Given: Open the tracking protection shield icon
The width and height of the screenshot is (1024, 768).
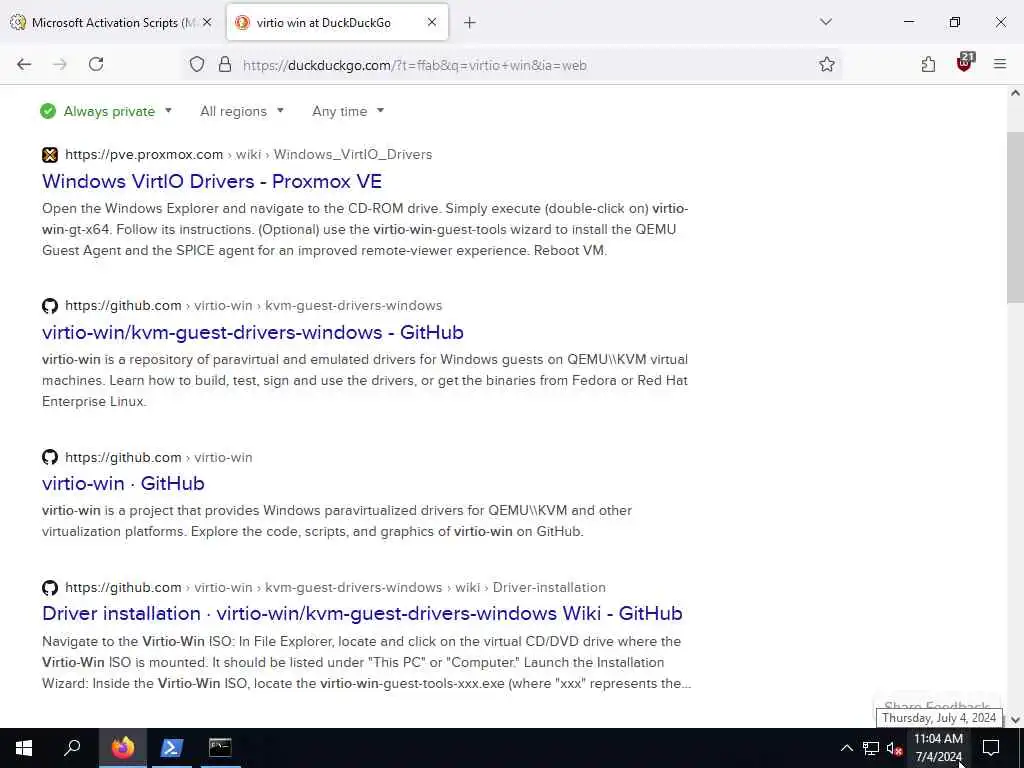Looking at the screenshot, I should (x=197, y=65).
